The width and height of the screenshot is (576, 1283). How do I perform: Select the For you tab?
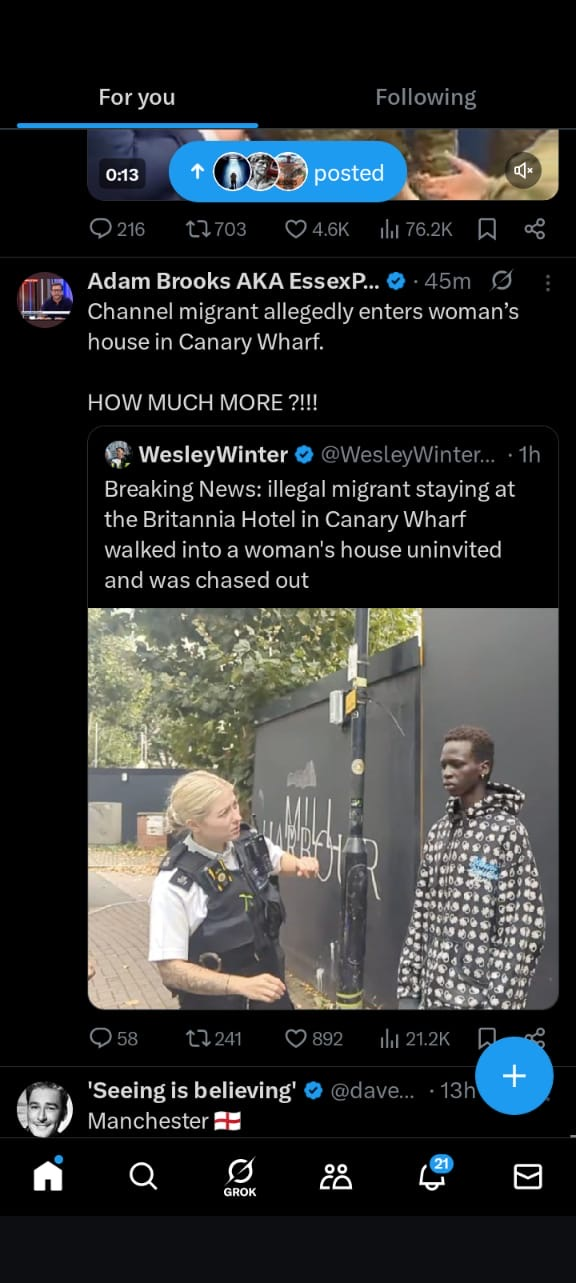click(137, 97)
